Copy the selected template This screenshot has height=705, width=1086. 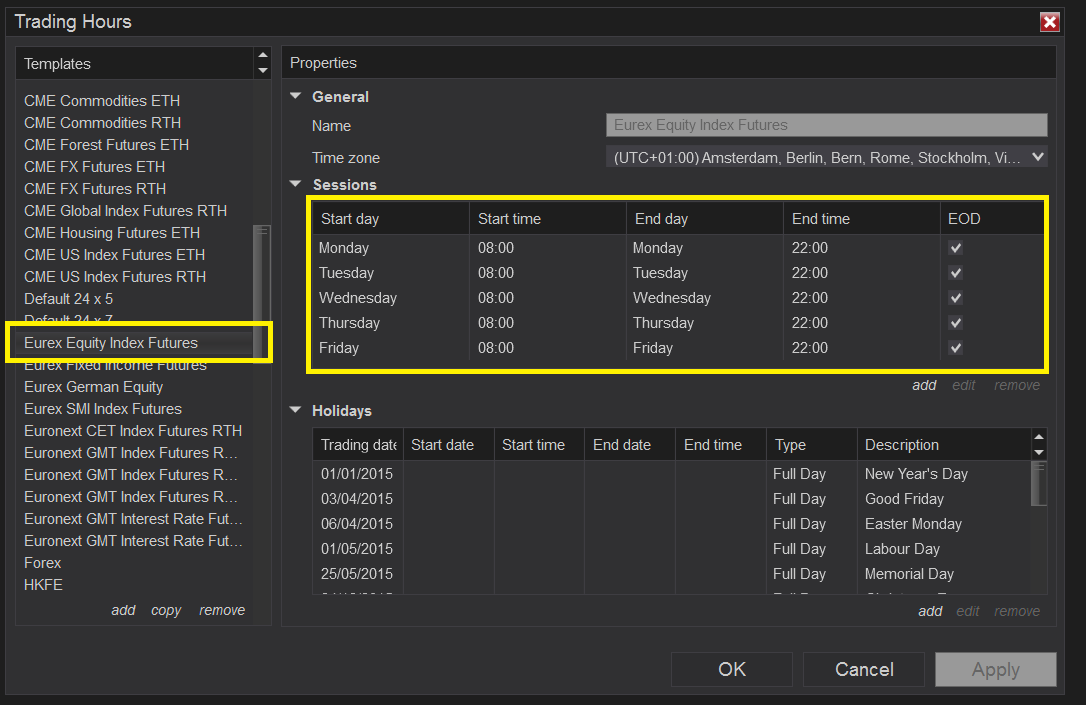point(166,610)
